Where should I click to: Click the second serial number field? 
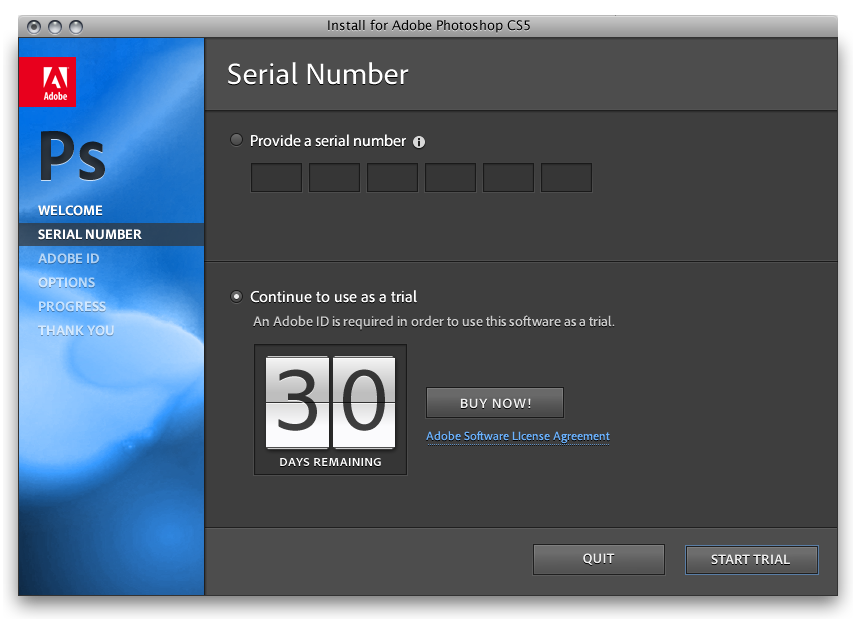335,177
